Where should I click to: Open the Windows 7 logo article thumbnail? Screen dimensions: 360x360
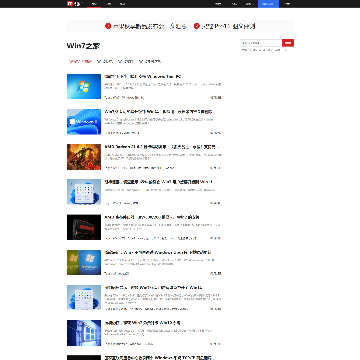click(84, 86)
